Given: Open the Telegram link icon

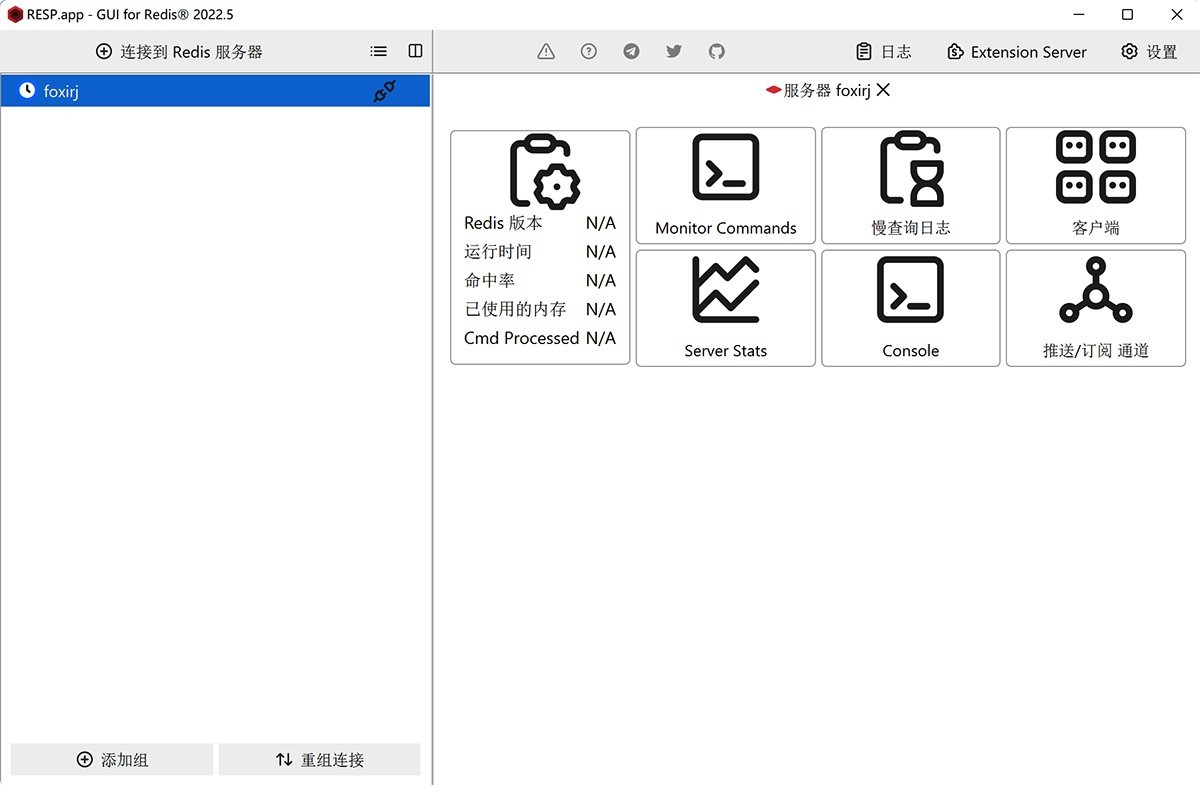Looking at the screenshot, I should (631, 51).
